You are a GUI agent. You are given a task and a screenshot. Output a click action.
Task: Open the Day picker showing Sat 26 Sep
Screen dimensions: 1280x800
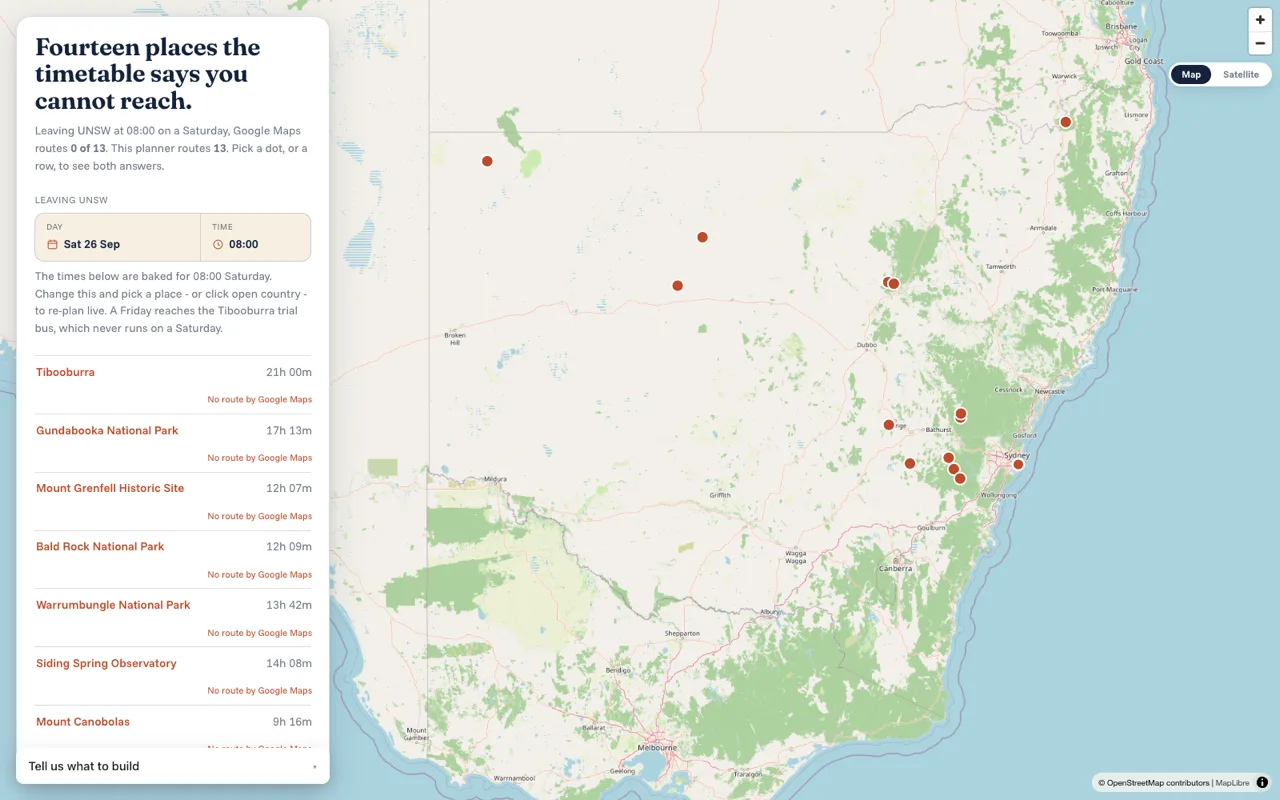[x=118, y=237]
